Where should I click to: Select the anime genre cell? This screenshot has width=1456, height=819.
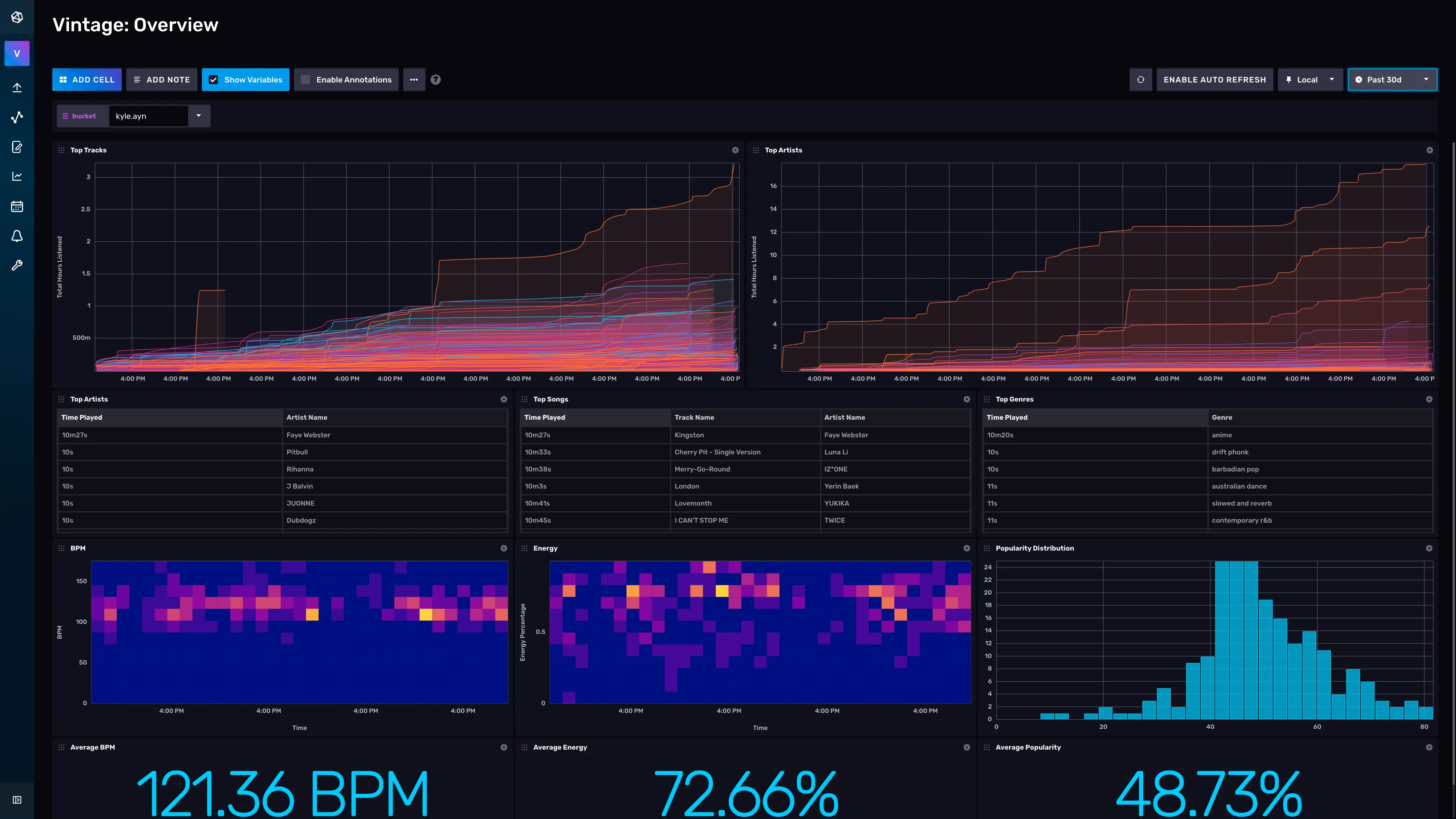pyautogui.click(x=1320, y=435)
